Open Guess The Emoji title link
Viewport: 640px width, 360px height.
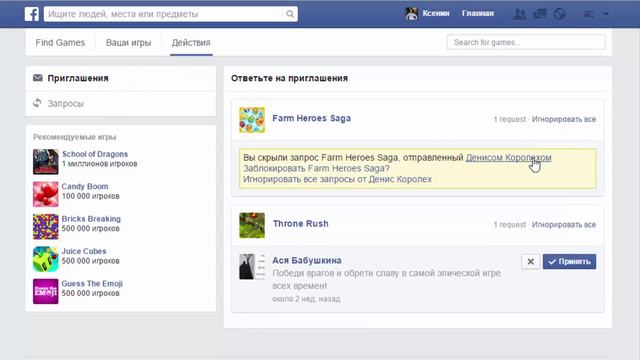(92, 283)
